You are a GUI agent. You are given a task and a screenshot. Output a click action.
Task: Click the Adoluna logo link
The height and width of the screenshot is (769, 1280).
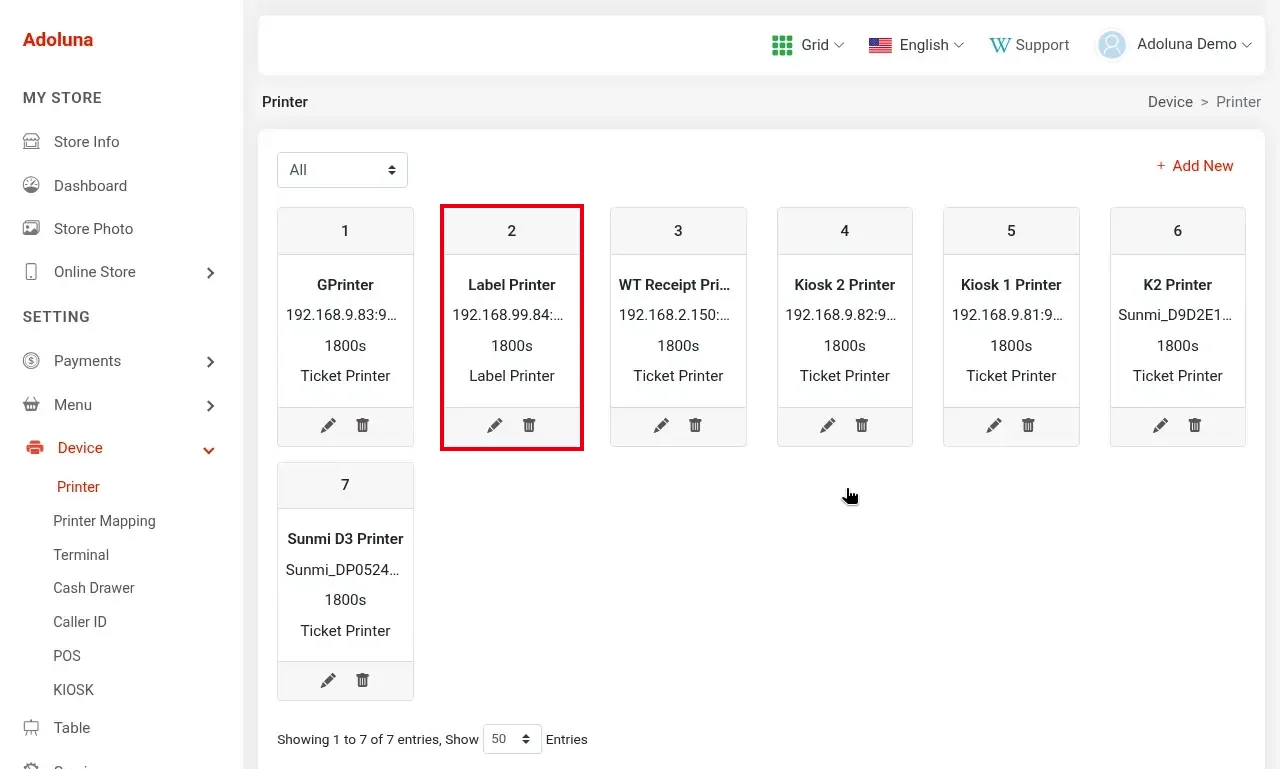coord(58,40)
